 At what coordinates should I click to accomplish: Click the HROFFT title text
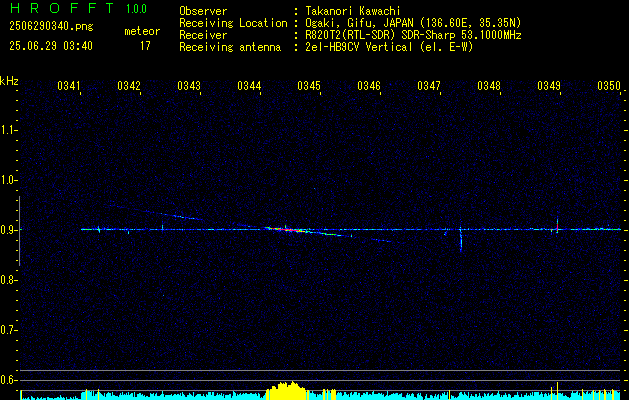click(x=63, y=8)
